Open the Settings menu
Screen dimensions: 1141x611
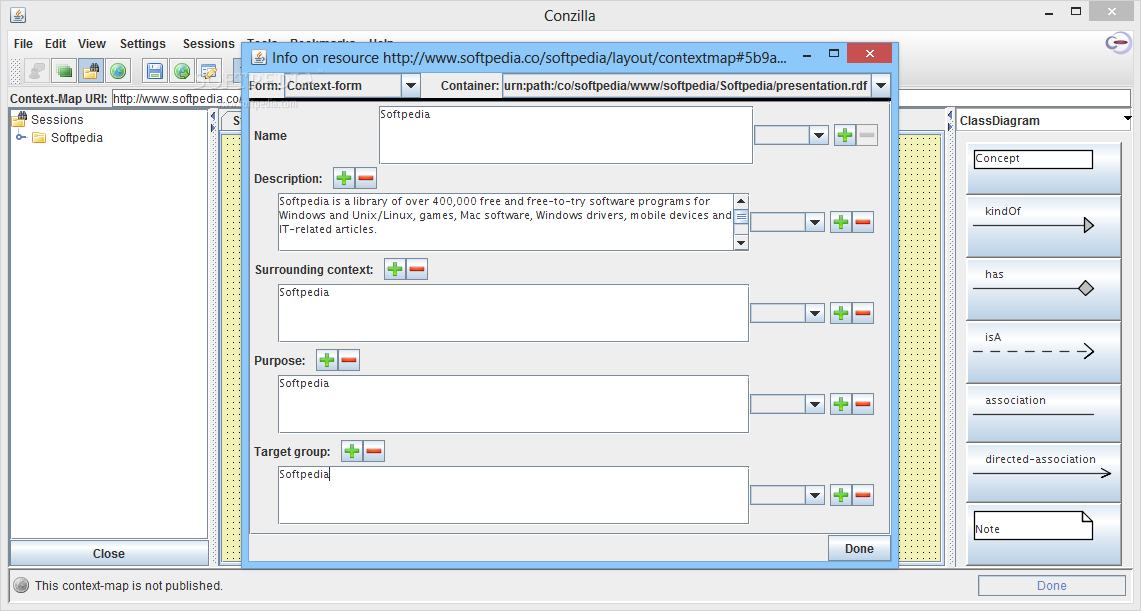coord(143,44)
